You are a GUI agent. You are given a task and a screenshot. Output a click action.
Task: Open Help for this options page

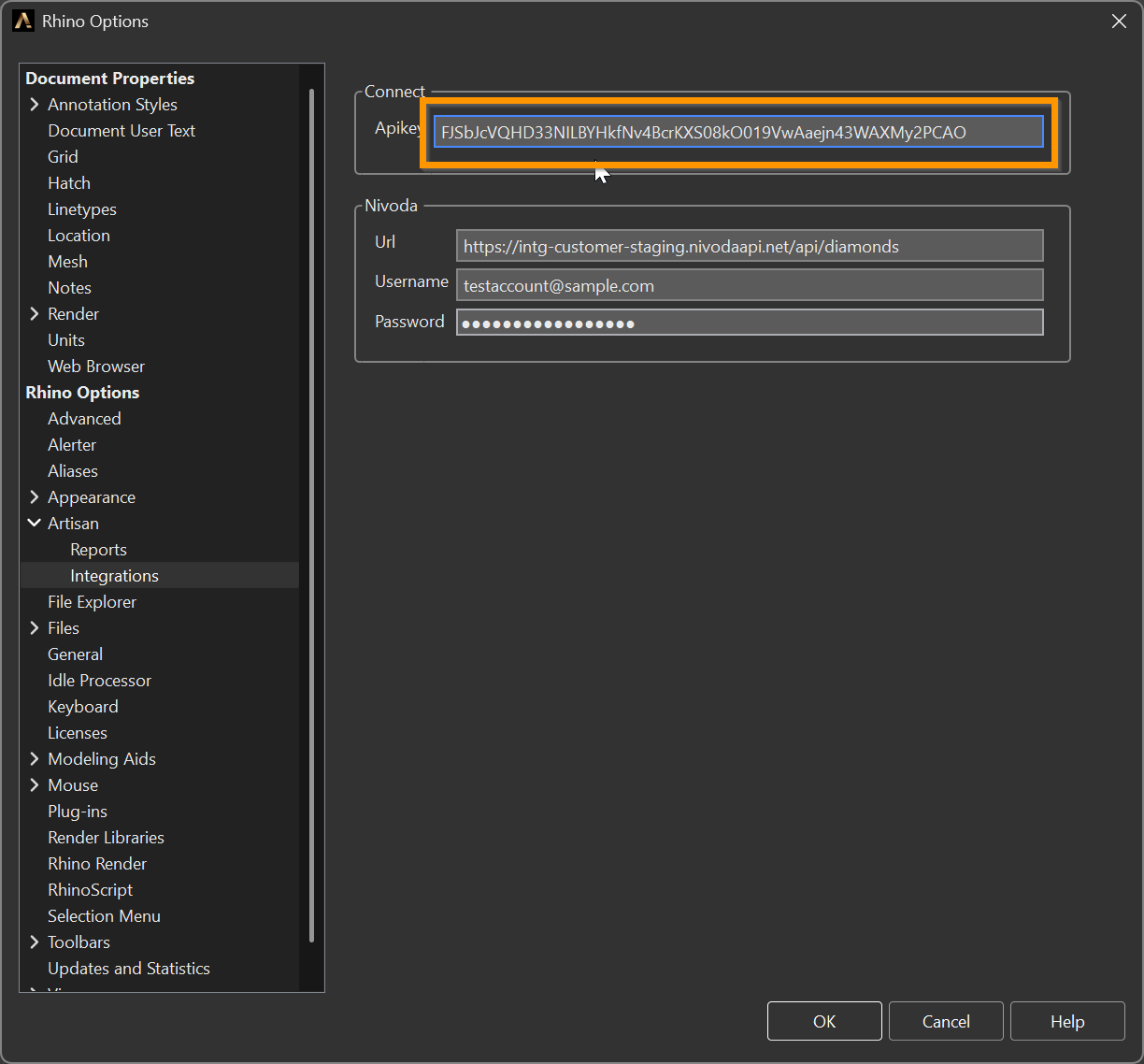[1067, 1021]
